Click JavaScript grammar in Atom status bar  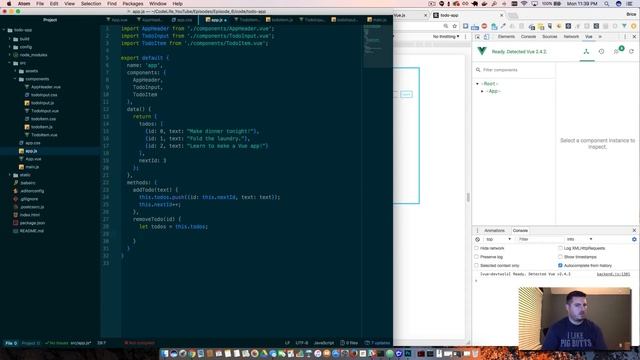tap(324, 343)
